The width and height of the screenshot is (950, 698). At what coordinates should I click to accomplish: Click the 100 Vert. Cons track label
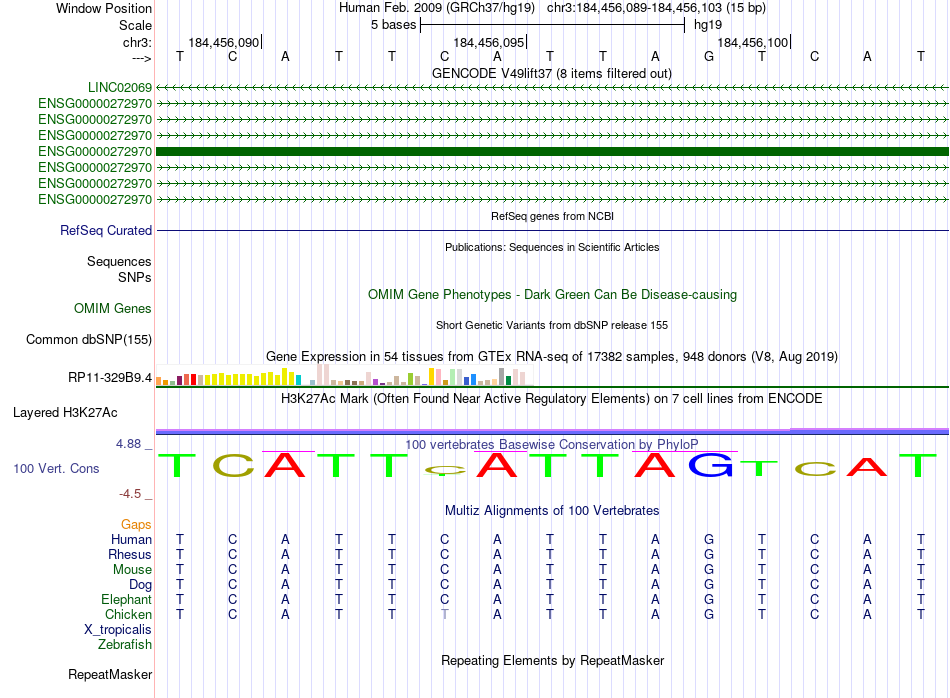click(x=56, y=468)
